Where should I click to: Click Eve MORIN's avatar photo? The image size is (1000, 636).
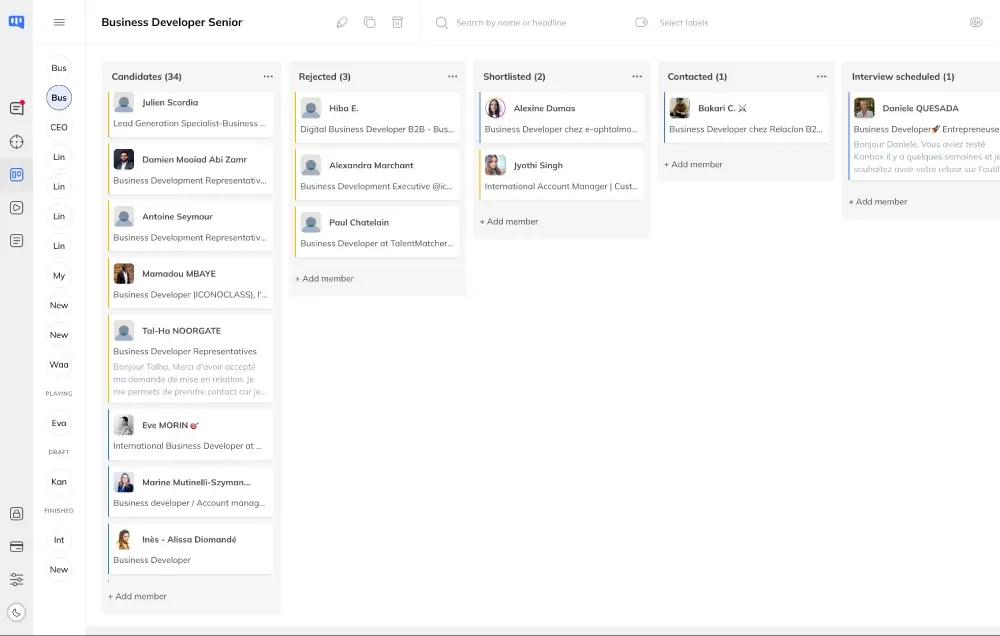124,425
